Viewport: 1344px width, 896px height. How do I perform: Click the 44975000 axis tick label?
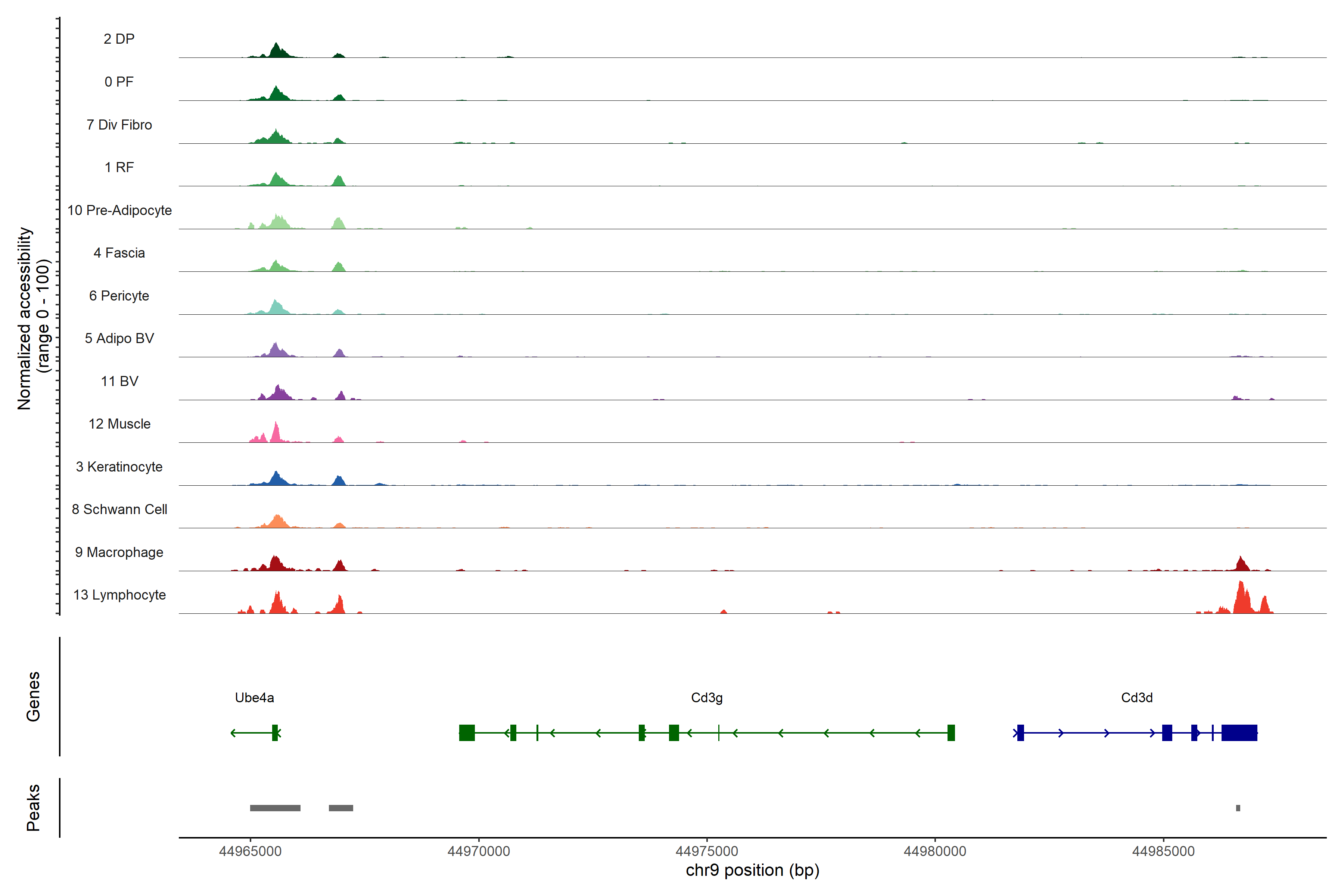[707, 852]
